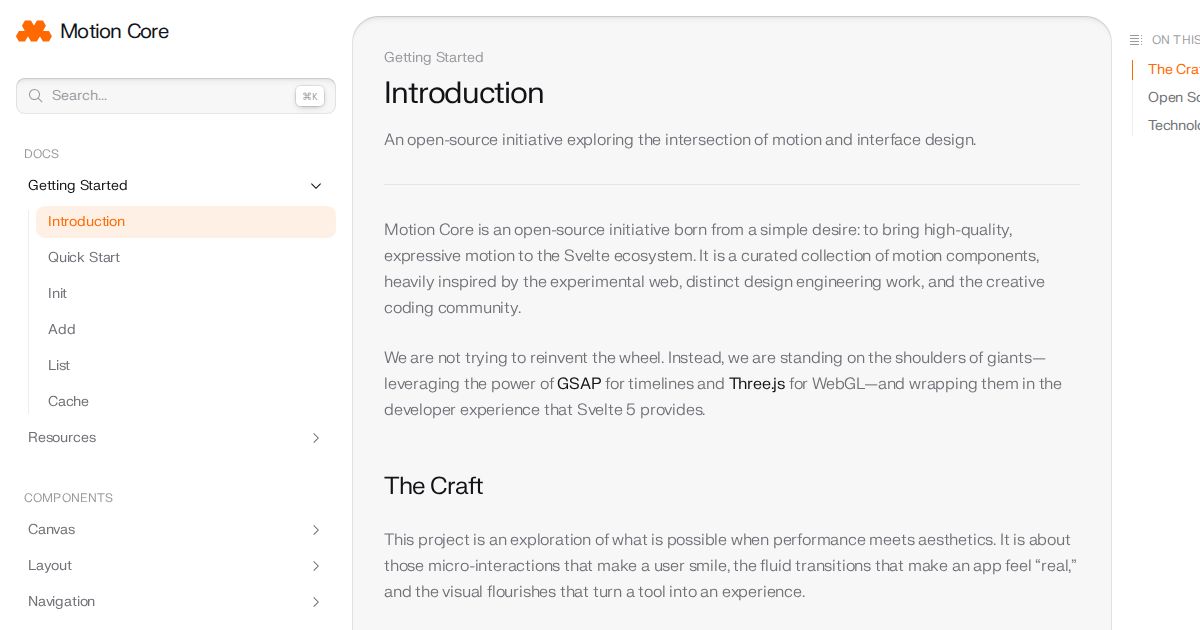Select Introduction in the sidebar
Image resolution: width=1200 pixels, height=630 pixels.
point(86,222)
